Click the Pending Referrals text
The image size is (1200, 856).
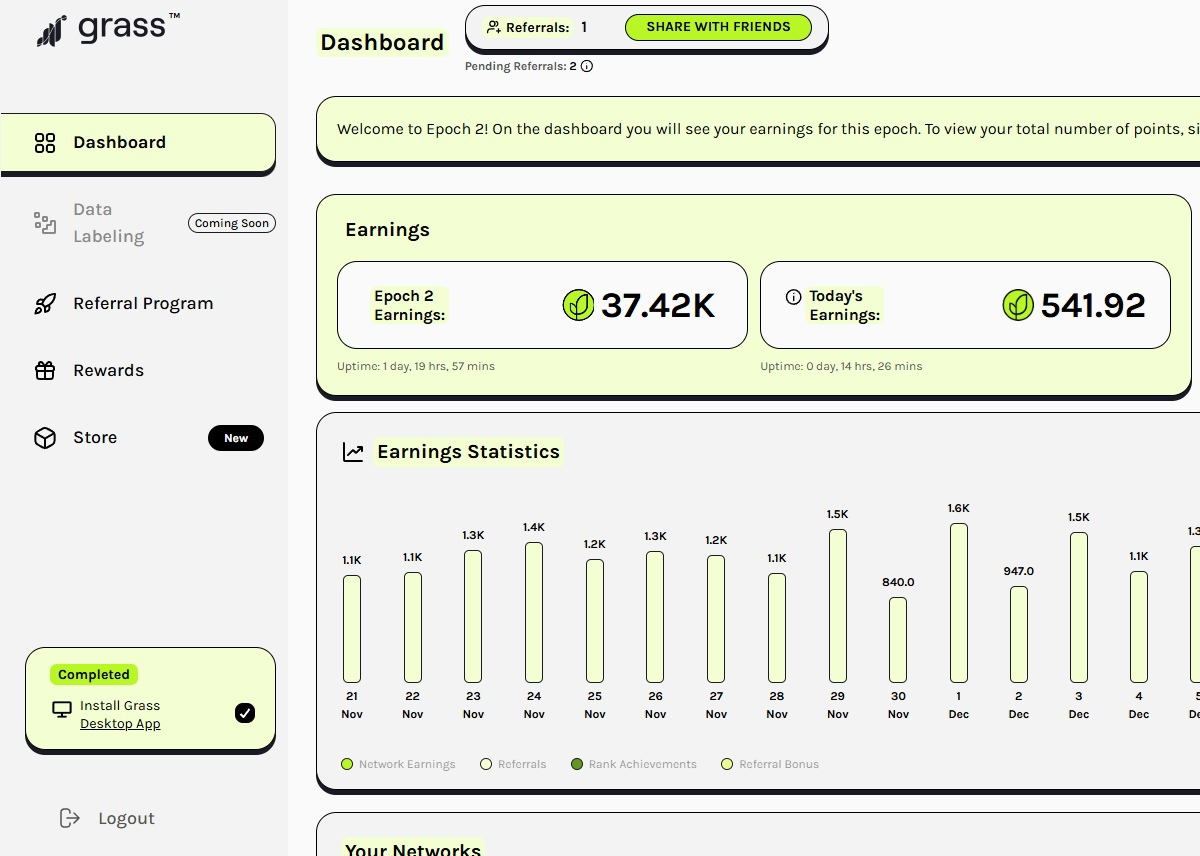[x=521, y=67]
